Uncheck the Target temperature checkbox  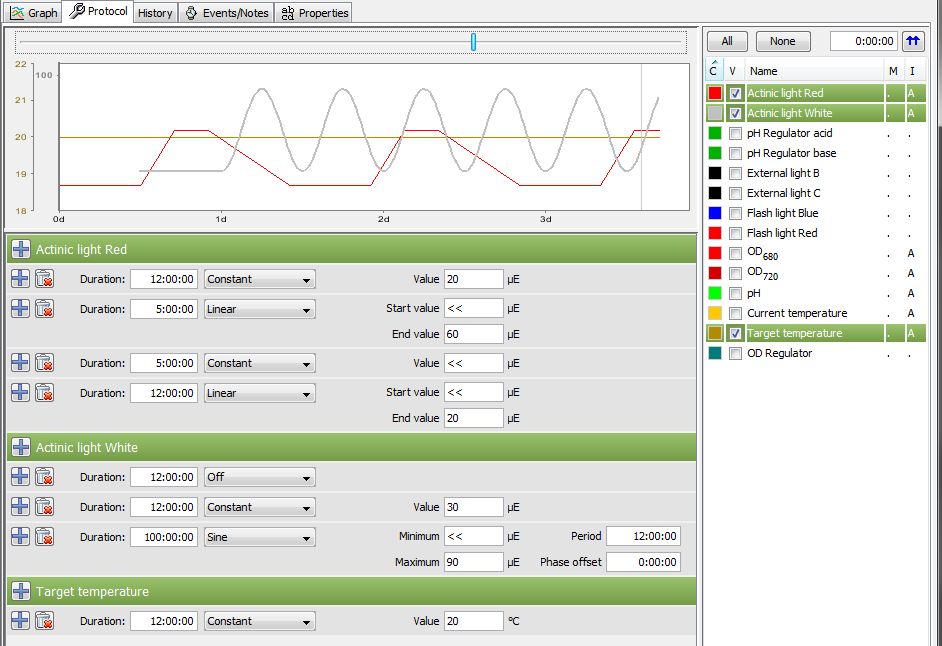(x=735, y=333)
